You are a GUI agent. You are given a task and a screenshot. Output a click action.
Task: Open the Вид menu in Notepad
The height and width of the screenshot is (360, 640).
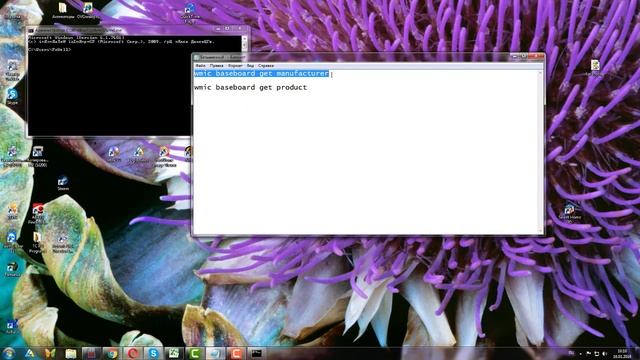tap(250, 65)
